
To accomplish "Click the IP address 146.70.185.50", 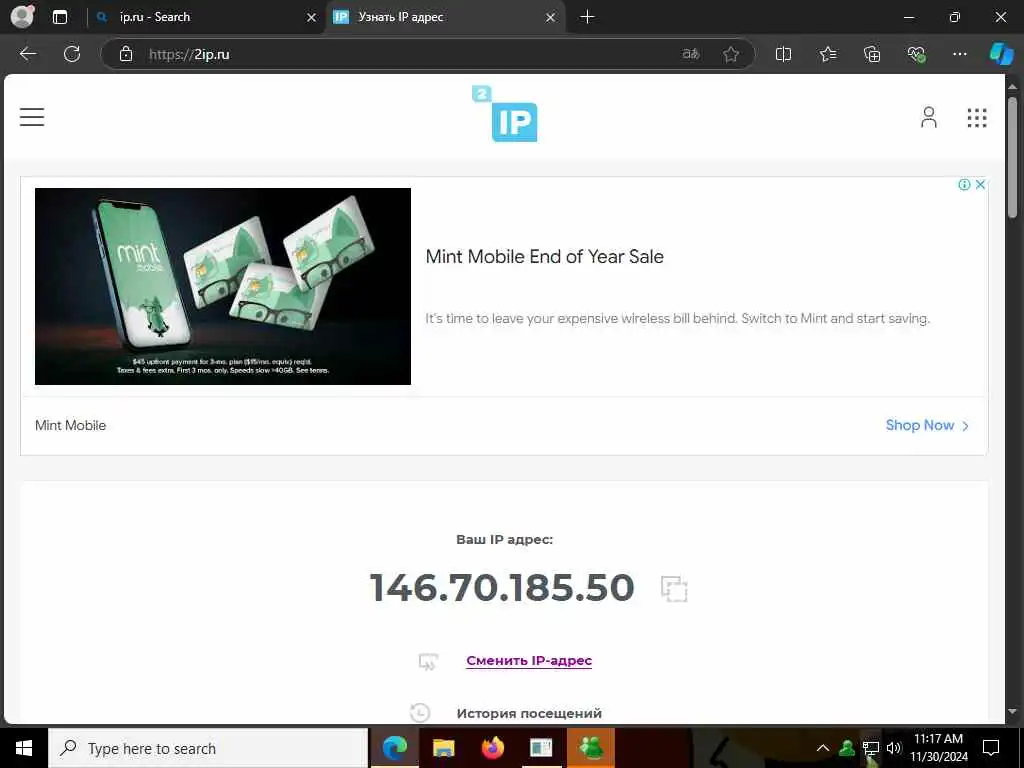I will tap(502, 587).
